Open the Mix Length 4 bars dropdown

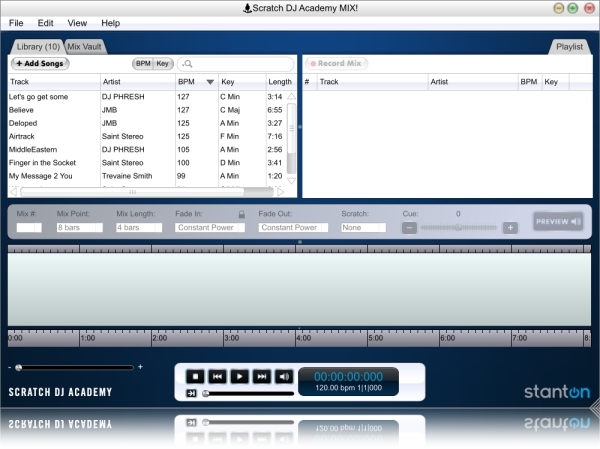click(x=139, y=228)
